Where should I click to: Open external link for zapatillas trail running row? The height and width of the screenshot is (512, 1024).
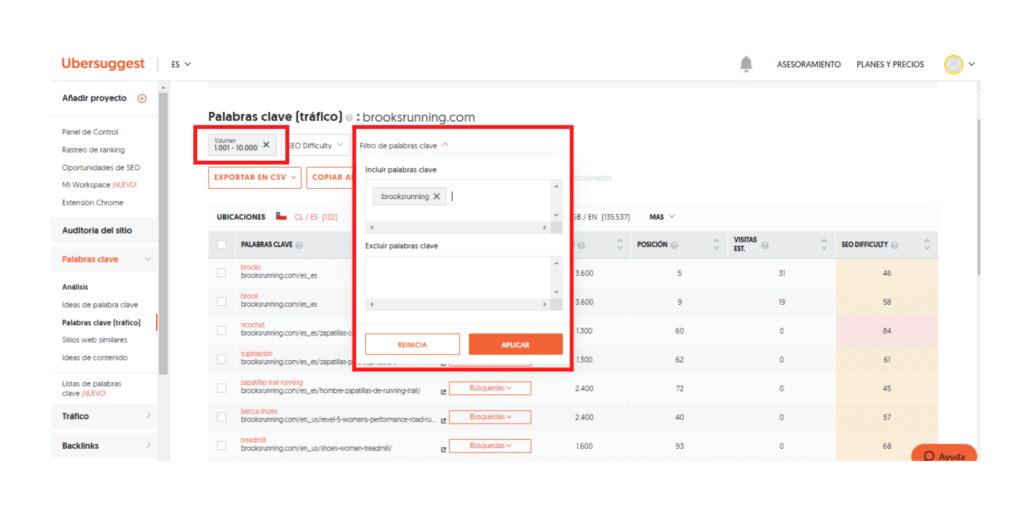point(443,392)
